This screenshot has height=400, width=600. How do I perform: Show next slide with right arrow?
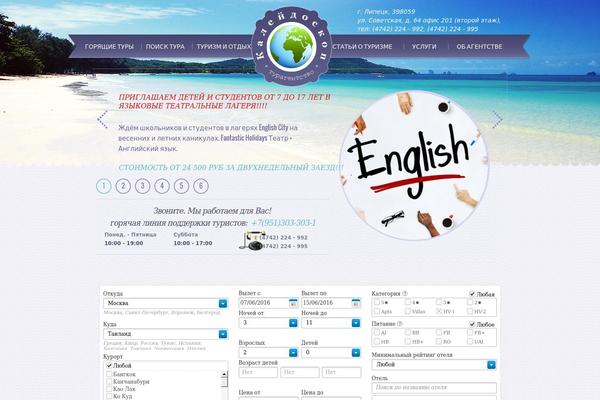tap(497, 119)
